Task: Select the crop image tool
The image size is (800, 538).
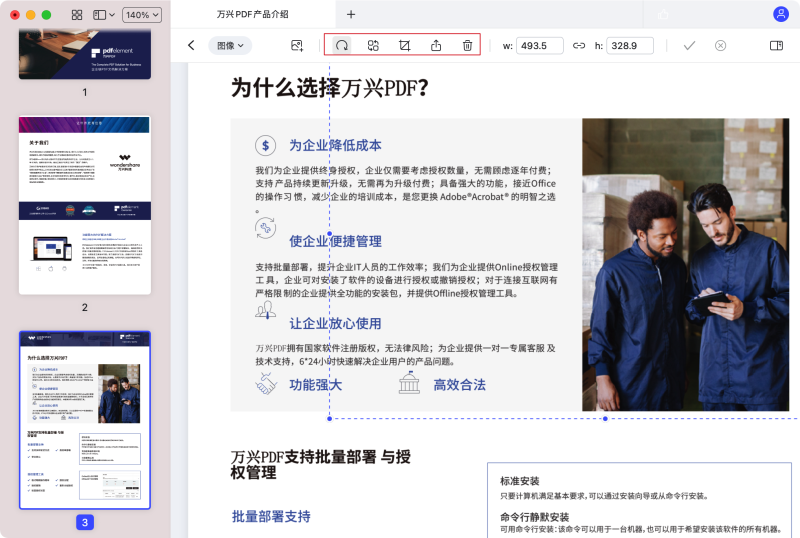Action: pyautogui.click(x=404, y=46)
